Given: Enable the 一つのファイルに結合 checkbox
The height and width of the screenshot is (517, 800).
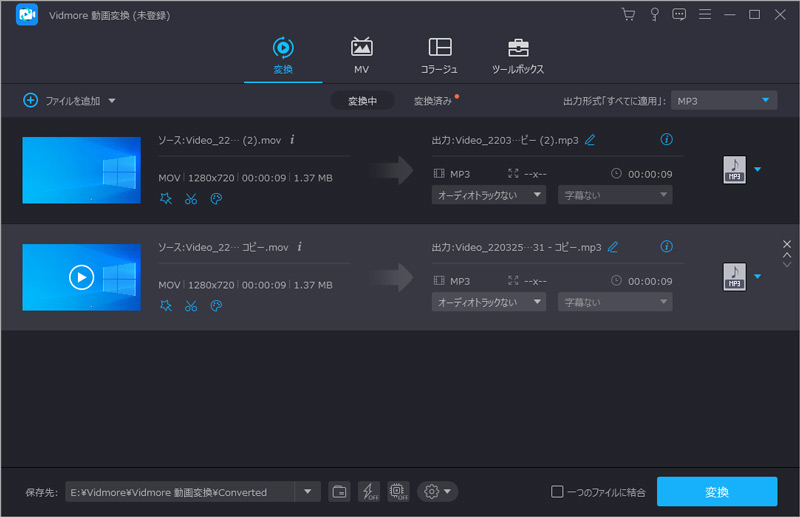Looking at the screenshot, I should click(x=558, y=491).
